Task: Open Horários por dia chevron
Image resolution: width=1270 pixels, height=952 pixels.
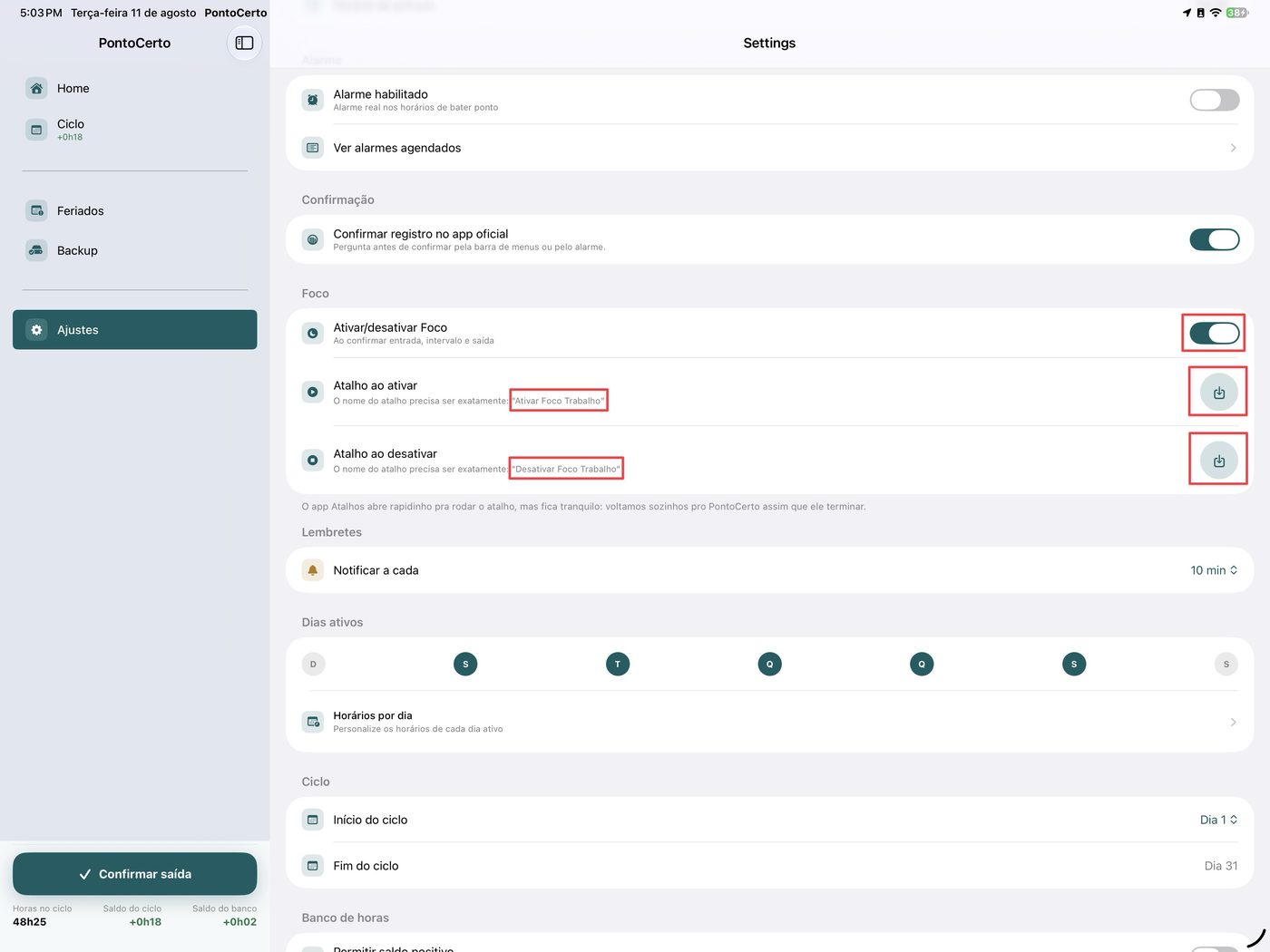Action: [x=1233, y=722]
